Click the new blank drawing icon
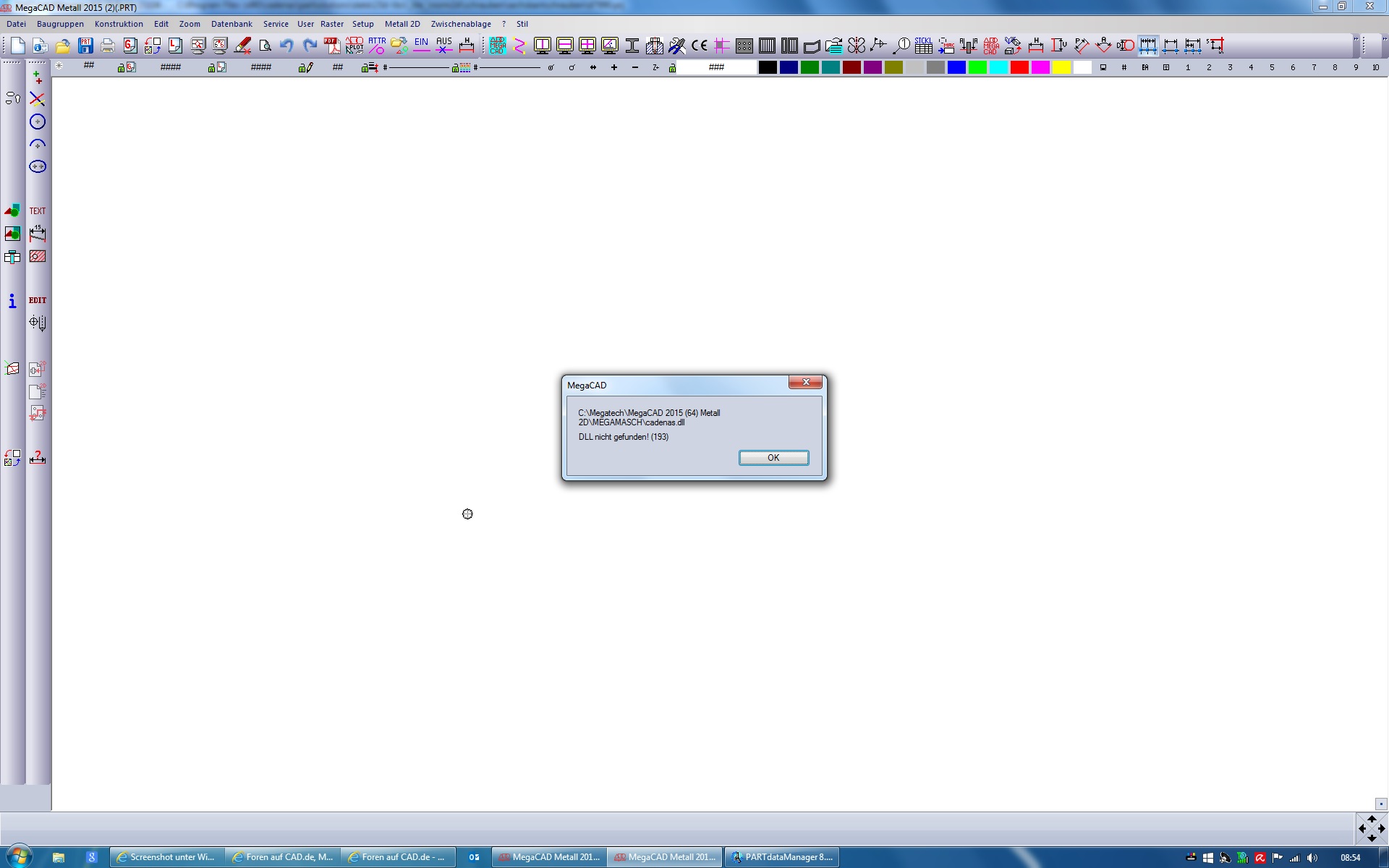 (x=18, y=46)
